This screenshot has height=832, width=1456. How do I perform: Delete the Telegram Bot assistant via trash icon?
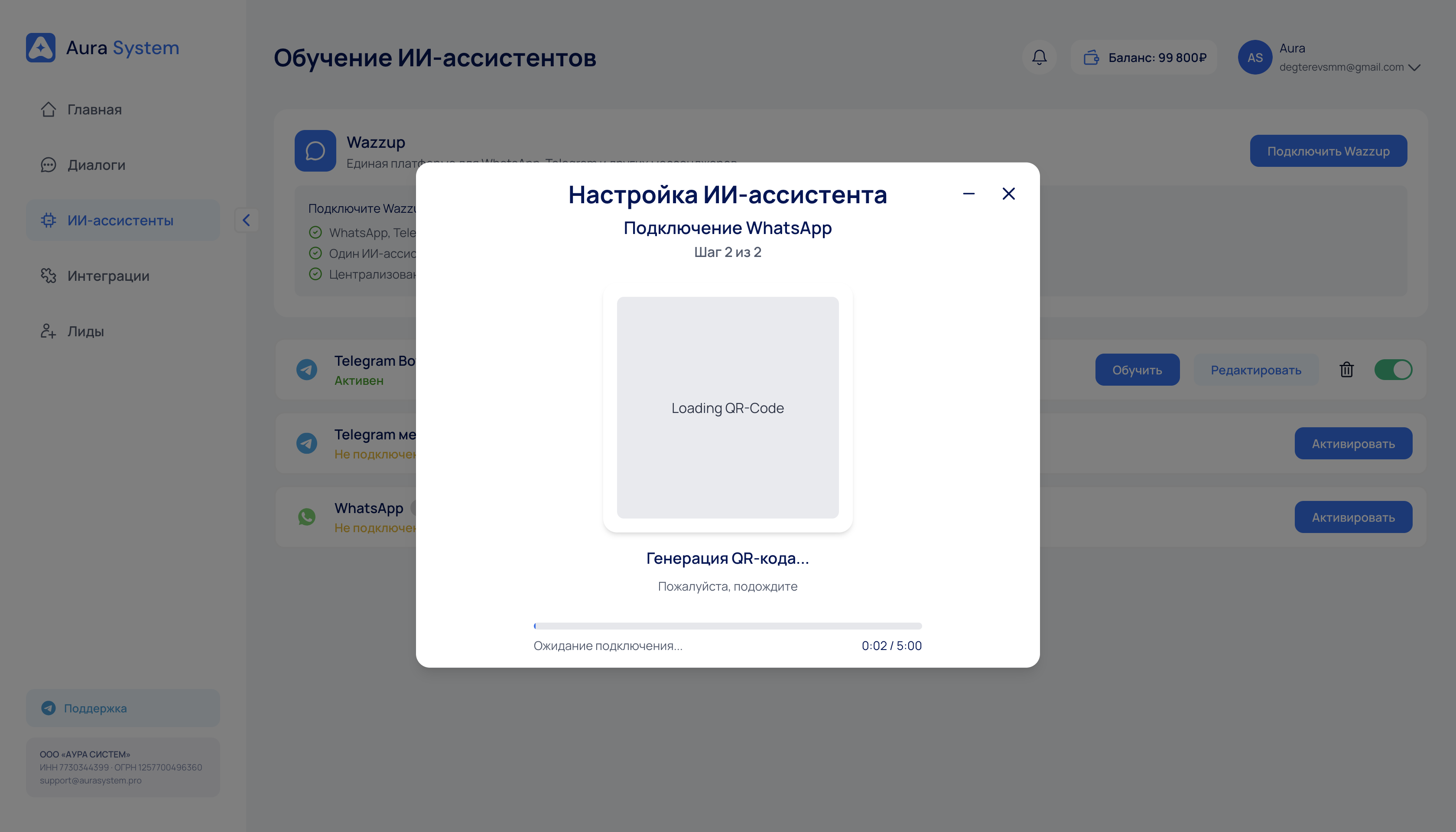[x=1346, y=370]
